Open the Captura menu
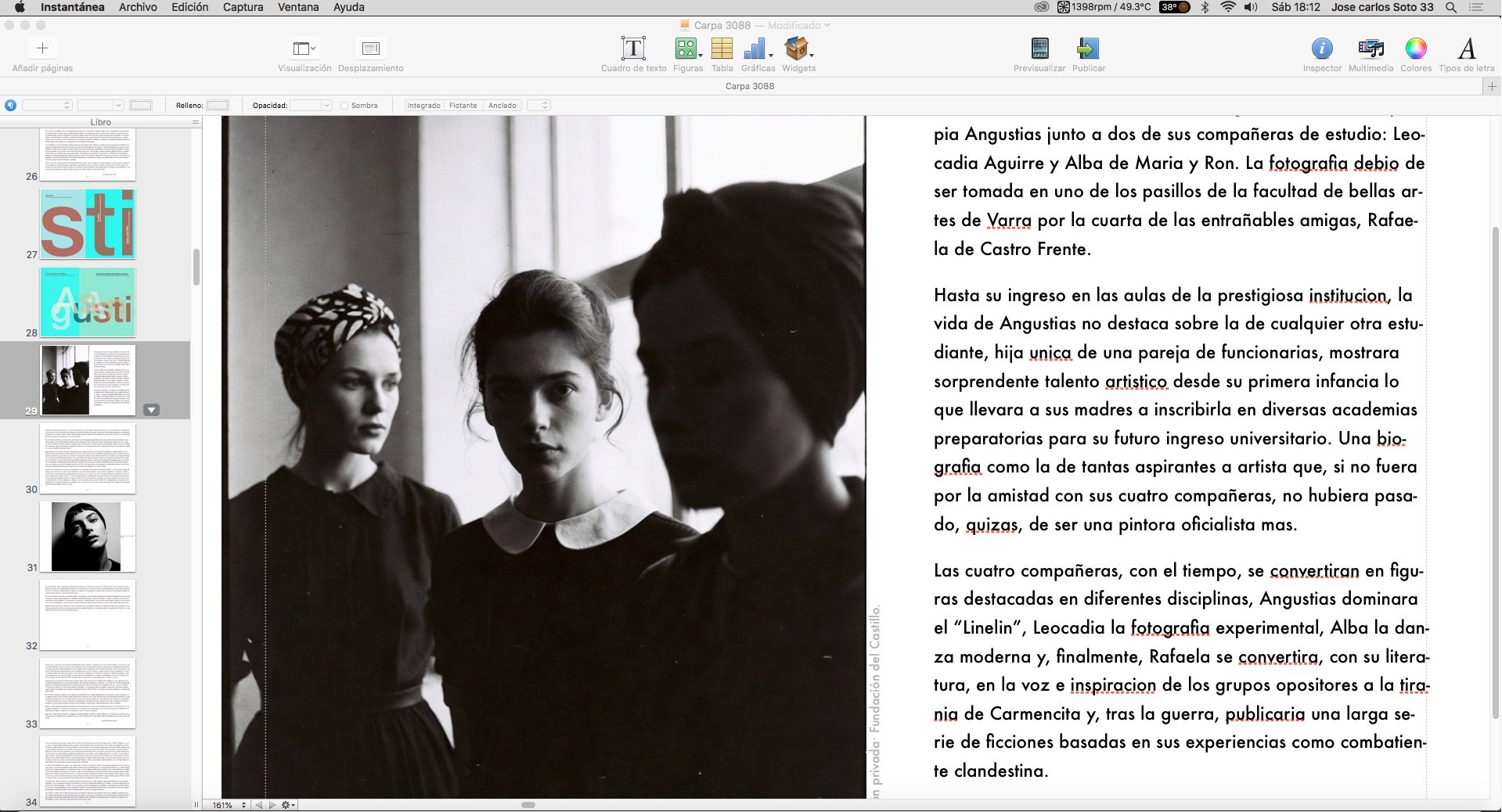Viewport: 1502px width, 812px height. tap(243, 7)
